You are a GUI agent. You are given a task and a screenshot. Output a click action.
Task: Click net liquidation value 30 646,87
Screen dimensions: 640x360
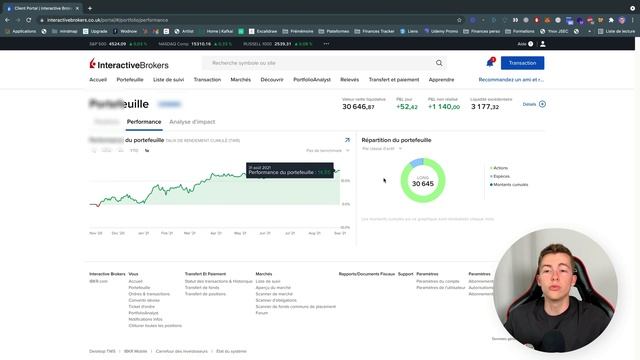[x=358, y=107]
